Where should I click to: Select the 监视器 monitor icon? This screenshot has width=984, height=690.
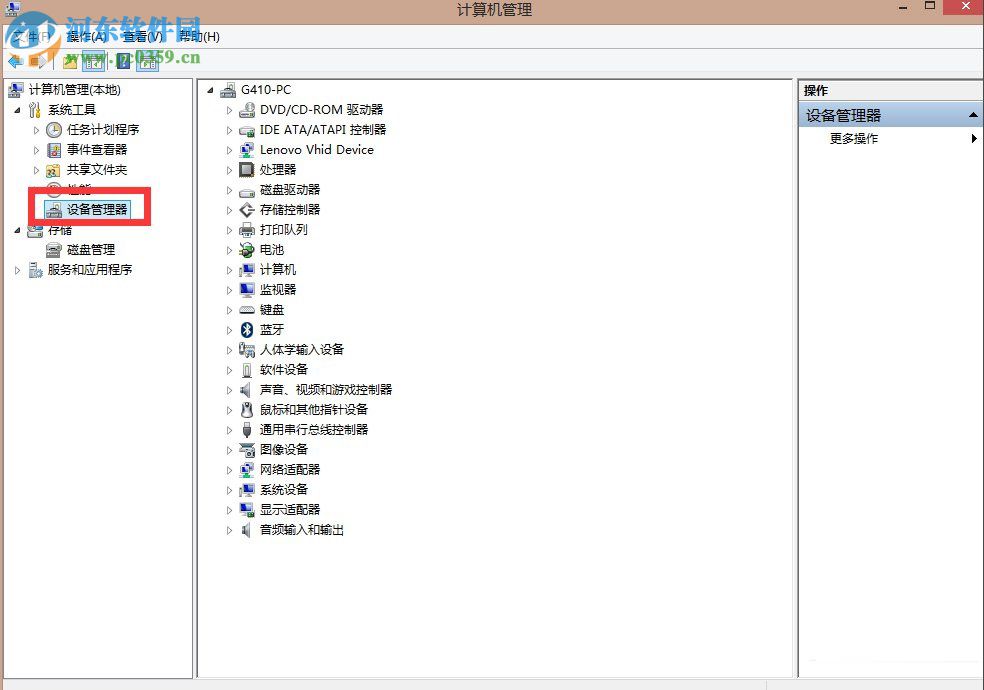pyautogui.click(x=247, y=290)
